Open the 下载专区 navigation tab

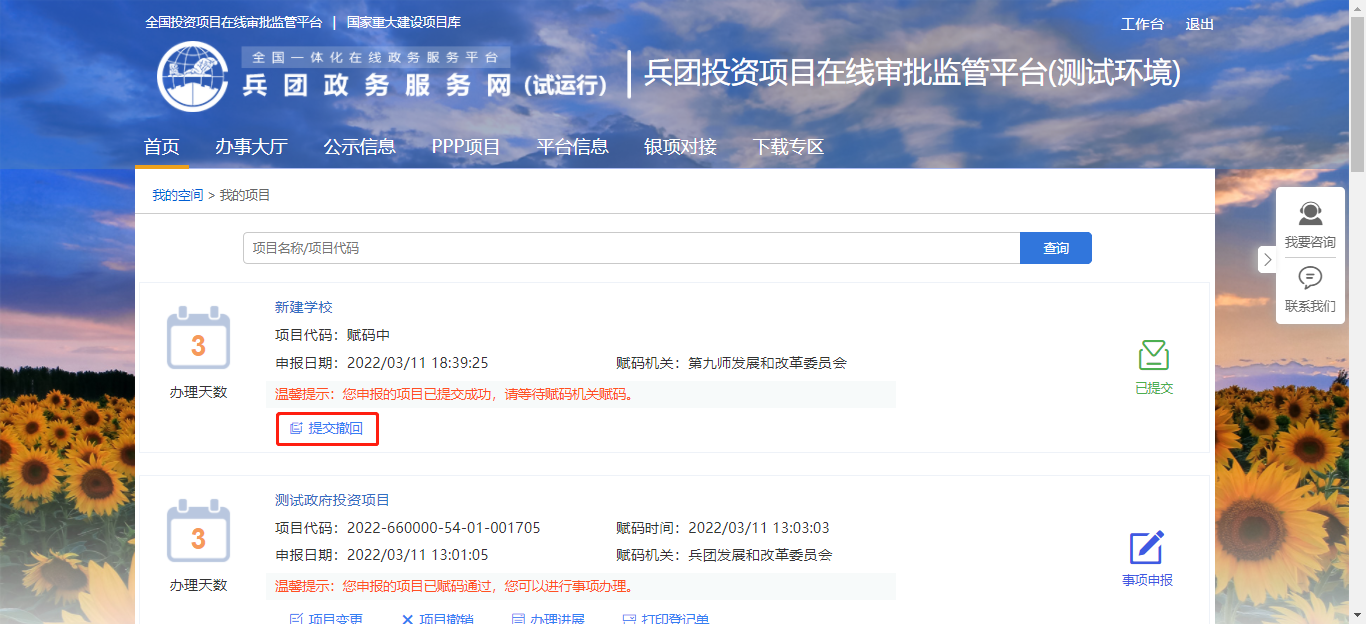788,147
